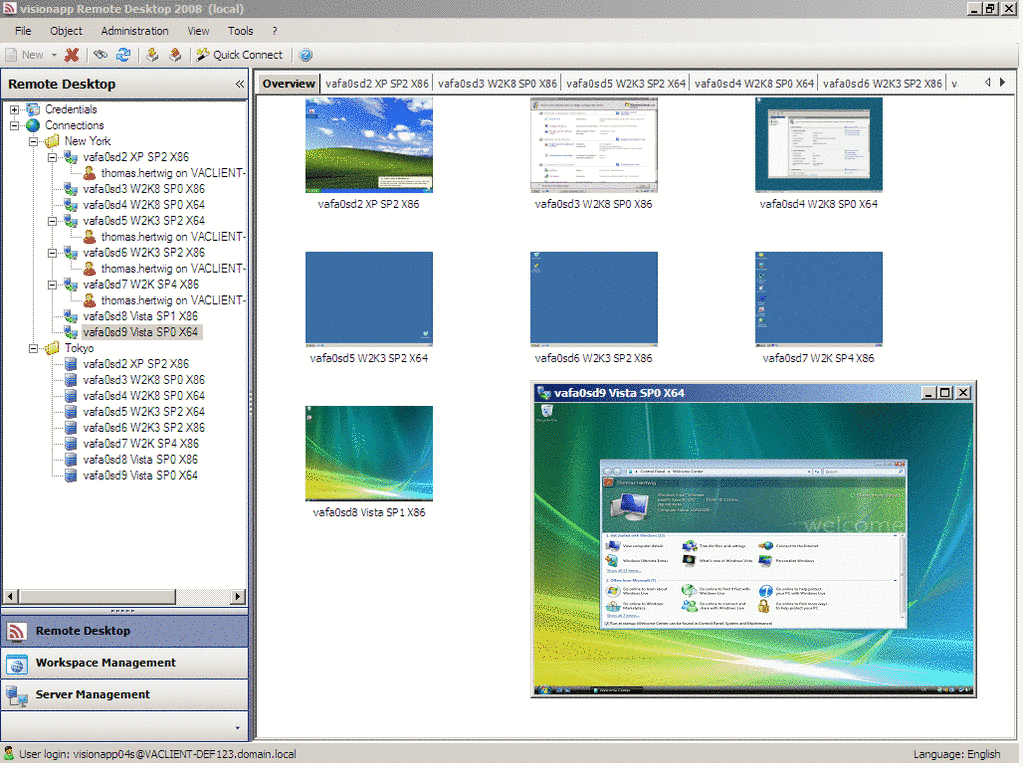
Task: Click Language: English in status bar
Action: (x=956, y=754)
